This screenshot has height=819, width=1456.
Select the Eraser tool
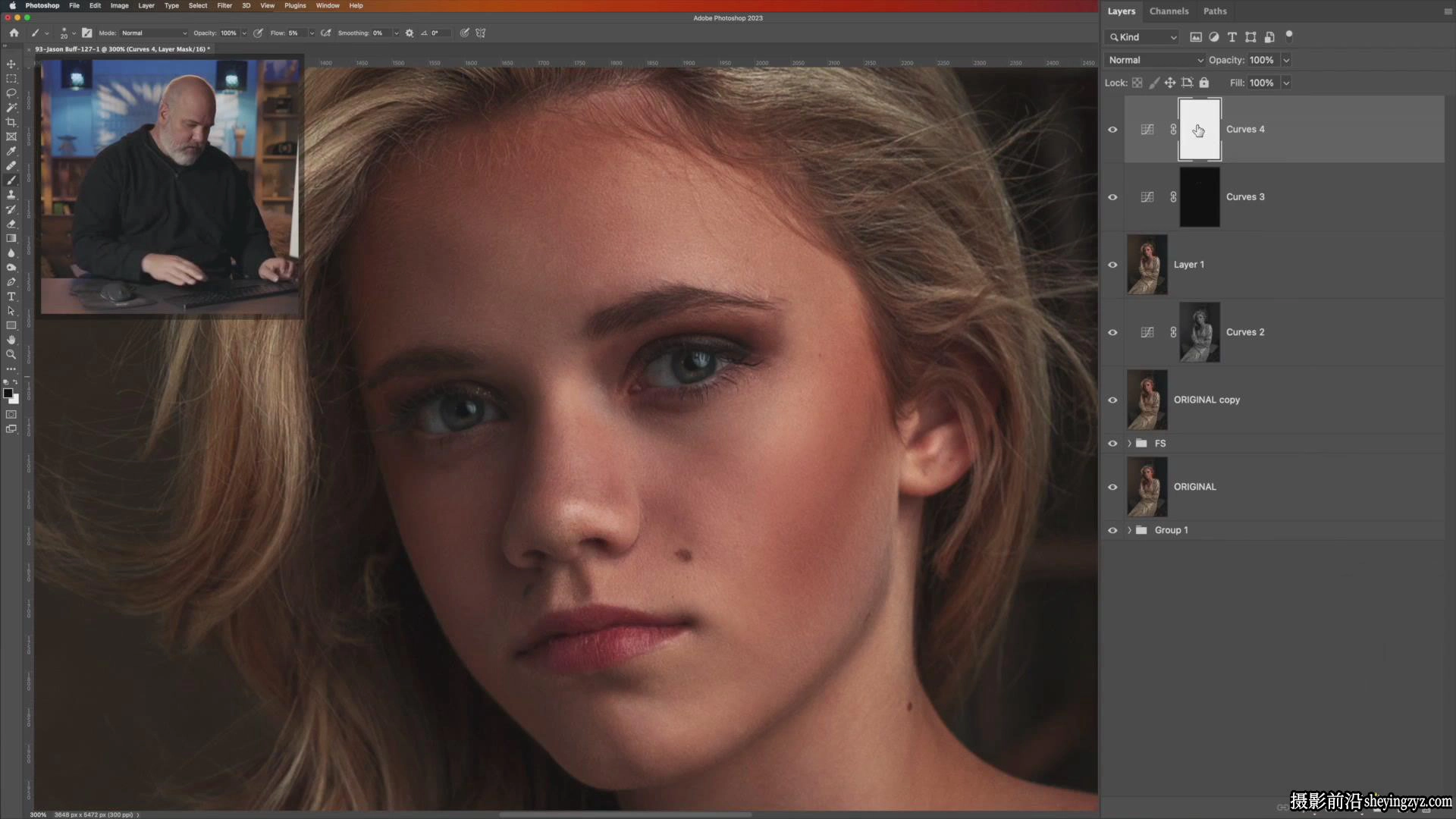(x=11, y=224)
